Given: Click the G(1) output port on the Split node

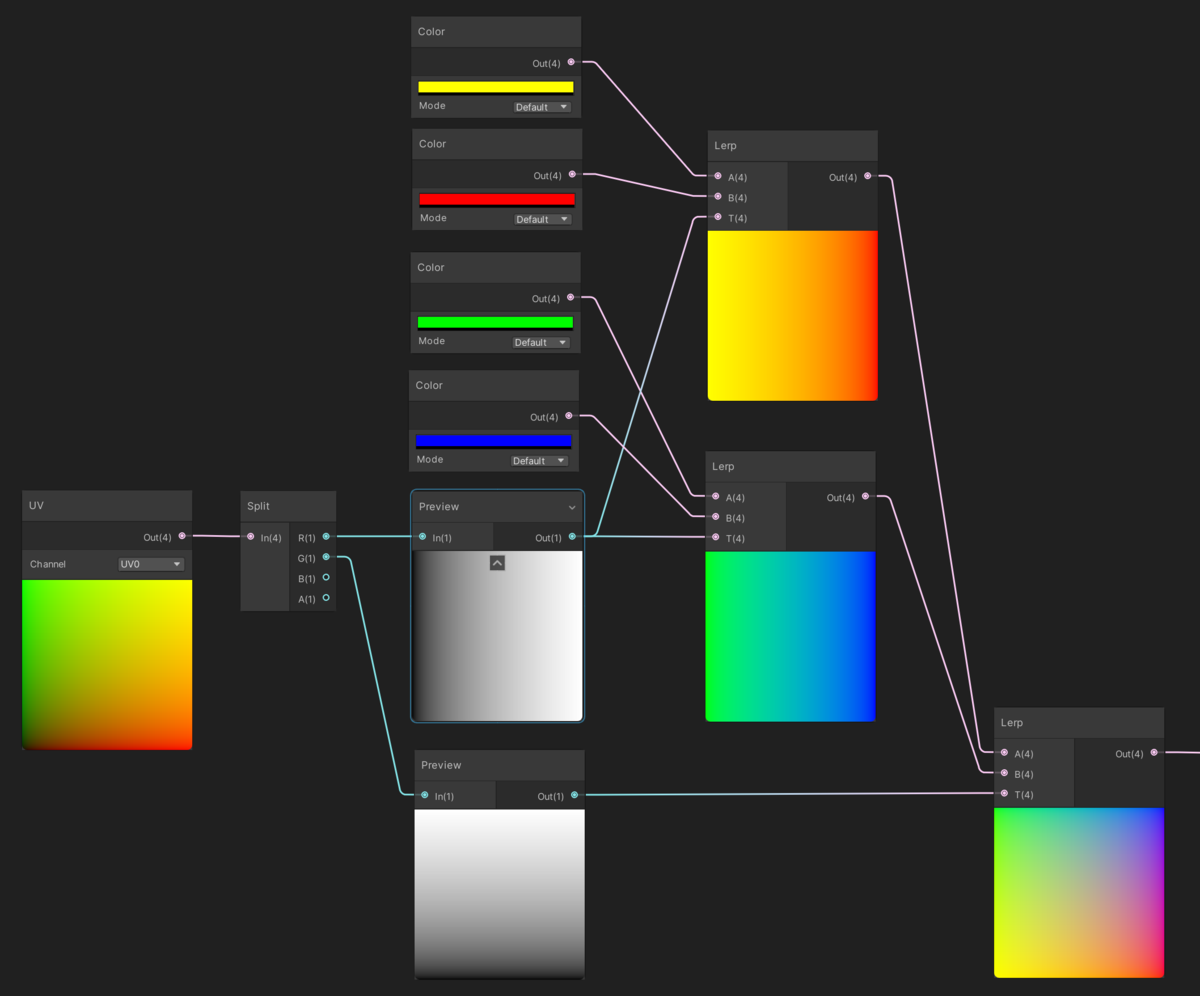Looking at the screenshot, I should coord(326,557).
